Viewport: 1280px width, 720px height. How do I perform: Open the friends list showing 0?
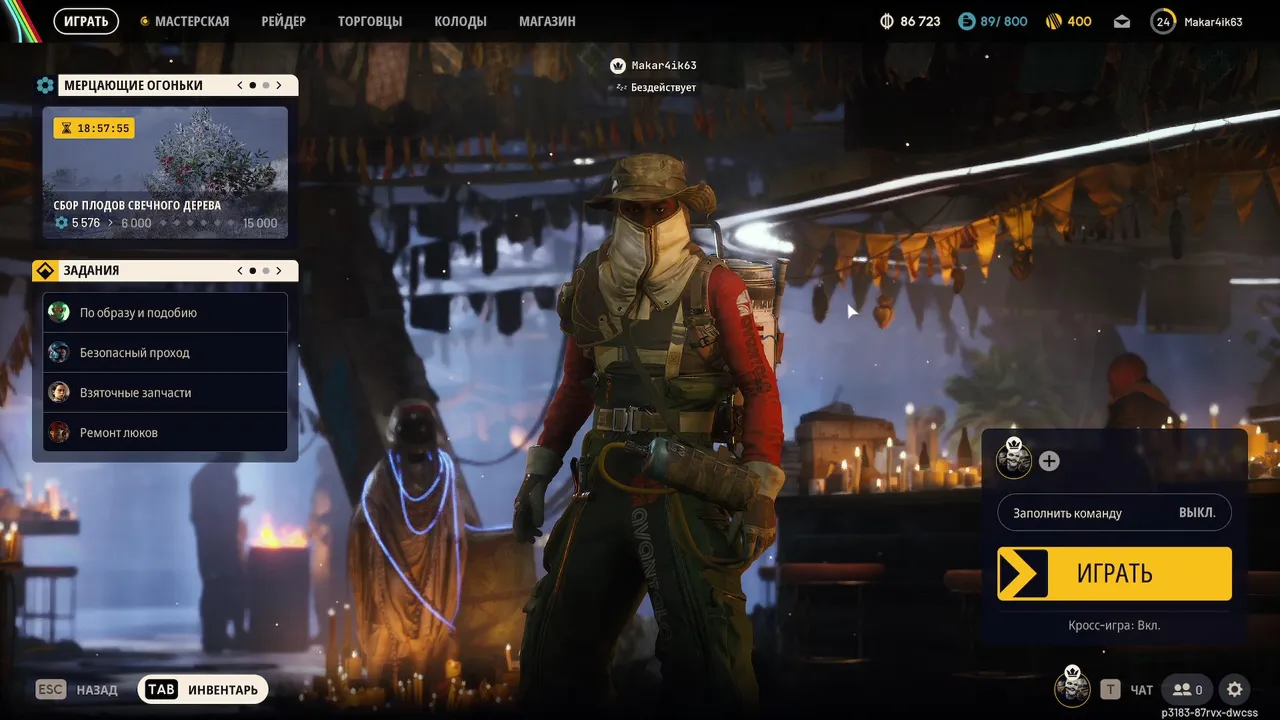click(1188, 689)
